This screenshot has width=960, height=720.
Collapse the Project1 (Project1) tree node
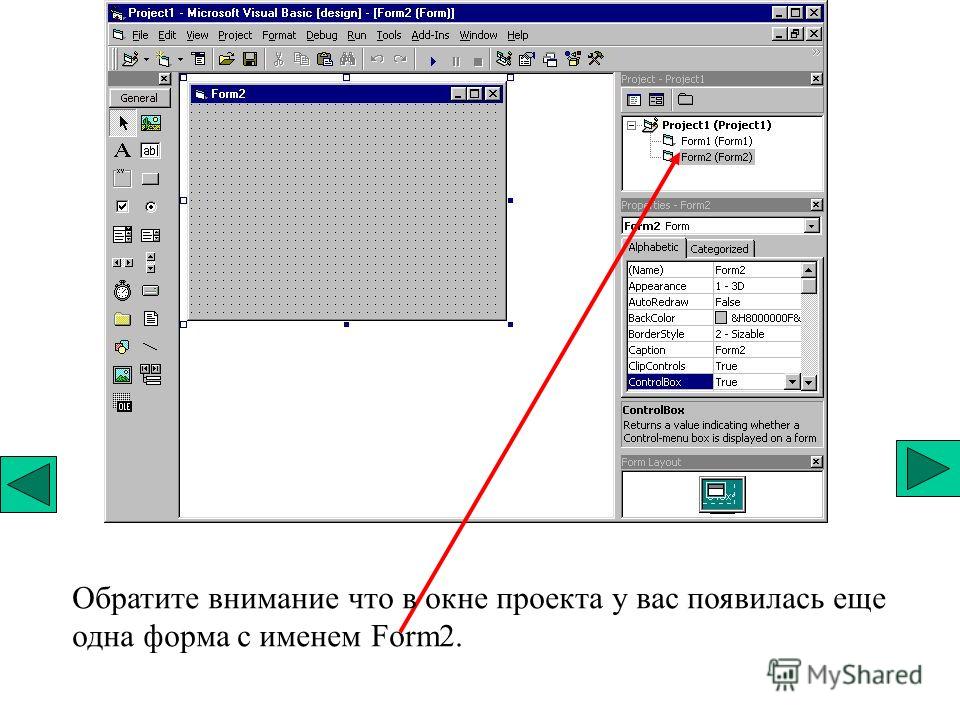click(x=631, y=126)
